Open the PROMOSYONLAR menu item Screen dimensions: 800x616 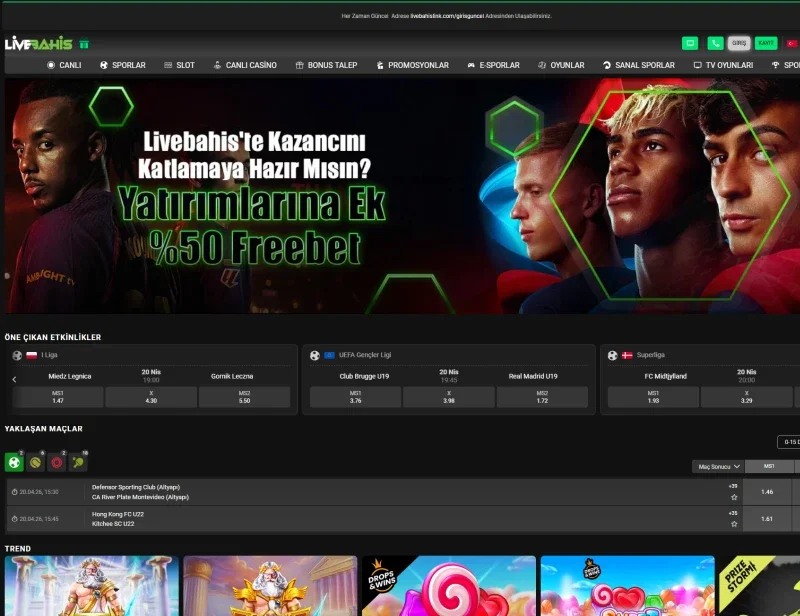click(x=412, y=65)
